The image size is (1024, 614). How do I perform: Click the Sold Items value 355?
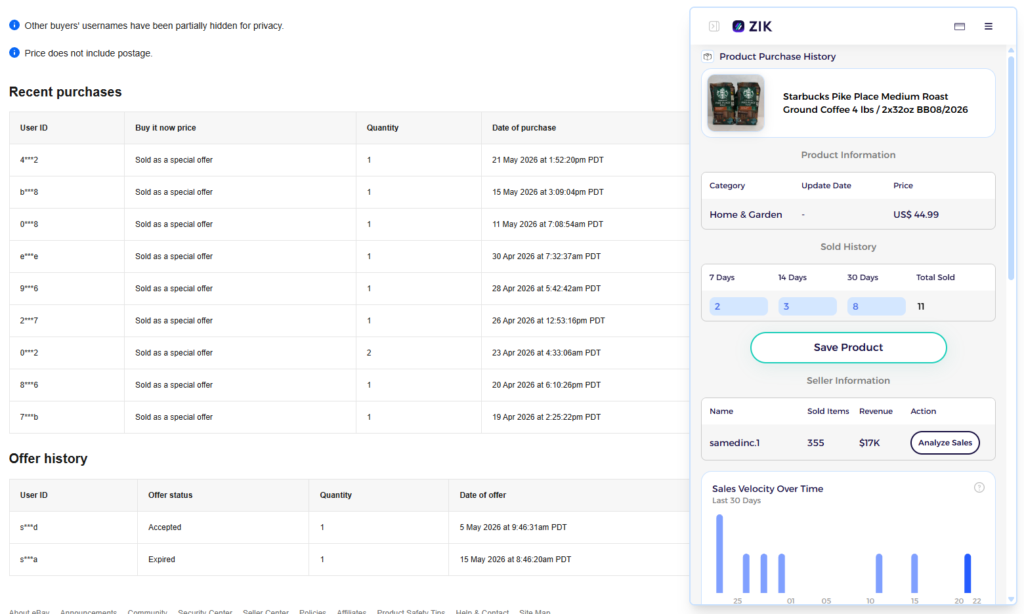pos(815,443)
